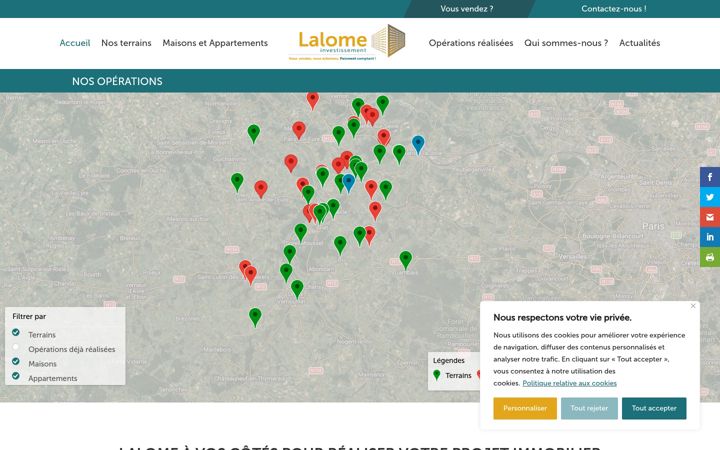Print page using printer icon
Screen dimensions: 720x450
710,257
